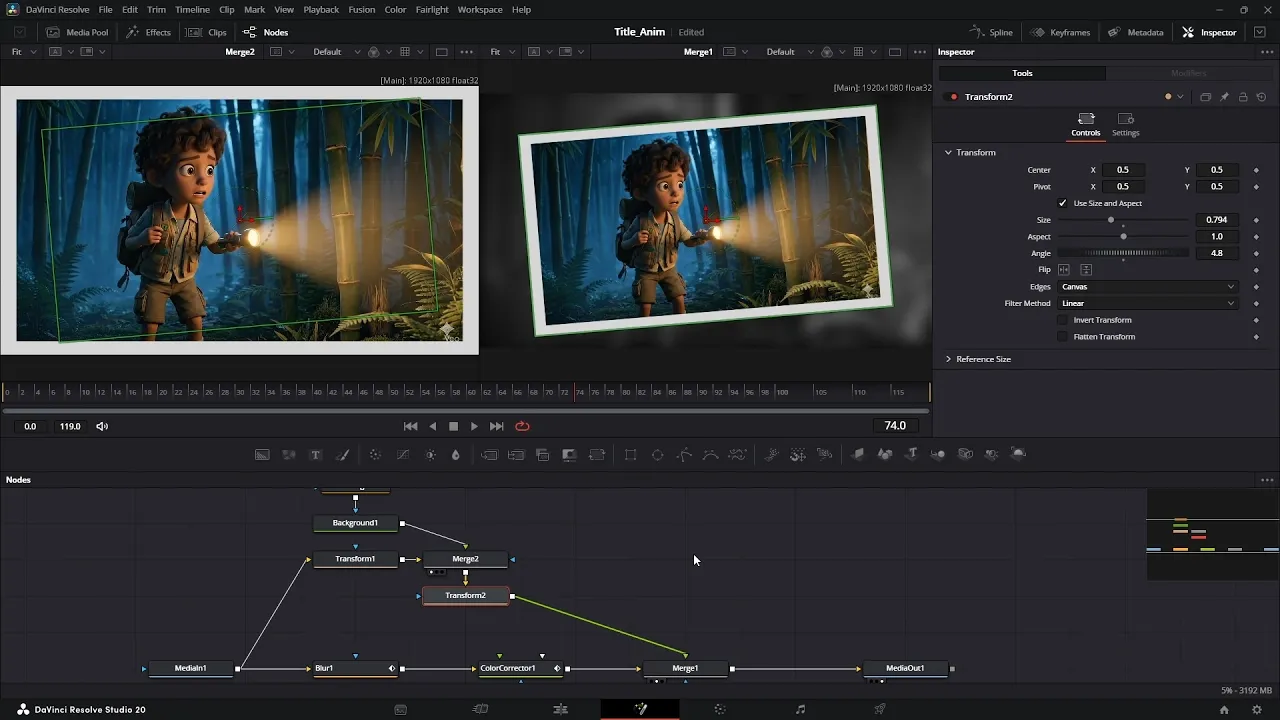Image resolution: width=1280 pixels, height=720 pixels.
Task: Adjust the Aspect slider handle
Action: point(1123,237)
